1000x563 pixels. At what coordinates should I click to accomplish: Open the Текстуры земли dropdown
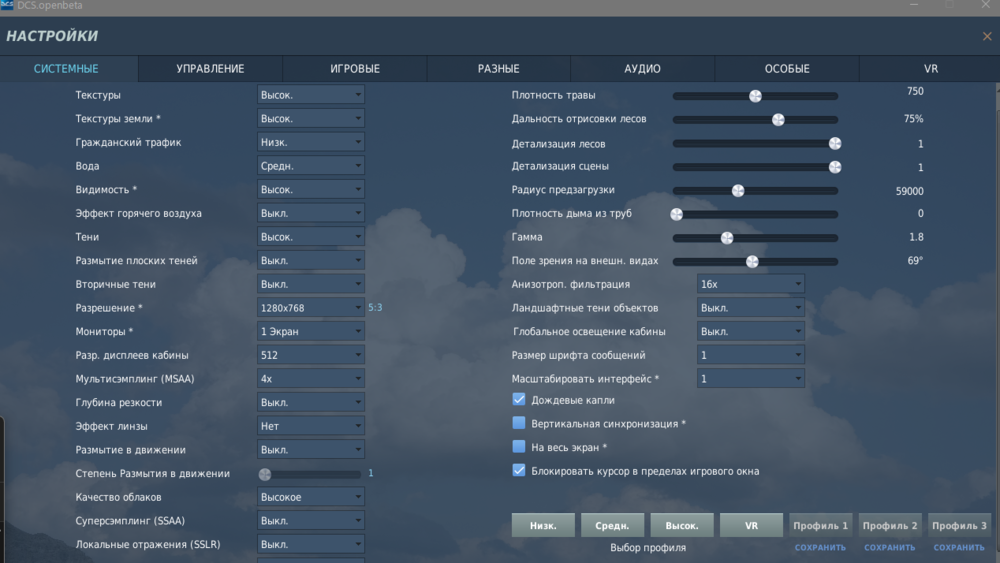pos(311,119)
